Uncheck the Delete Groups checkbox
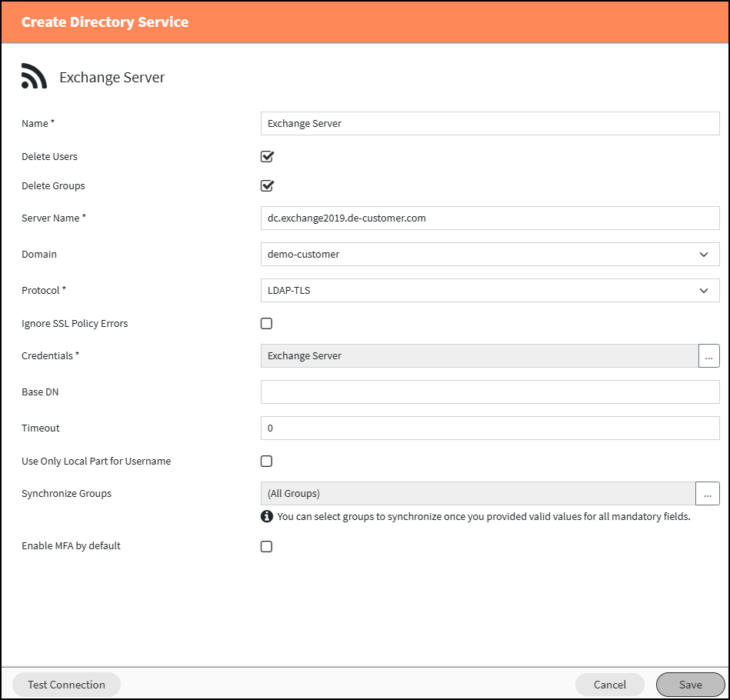 [x=267, y=186]
